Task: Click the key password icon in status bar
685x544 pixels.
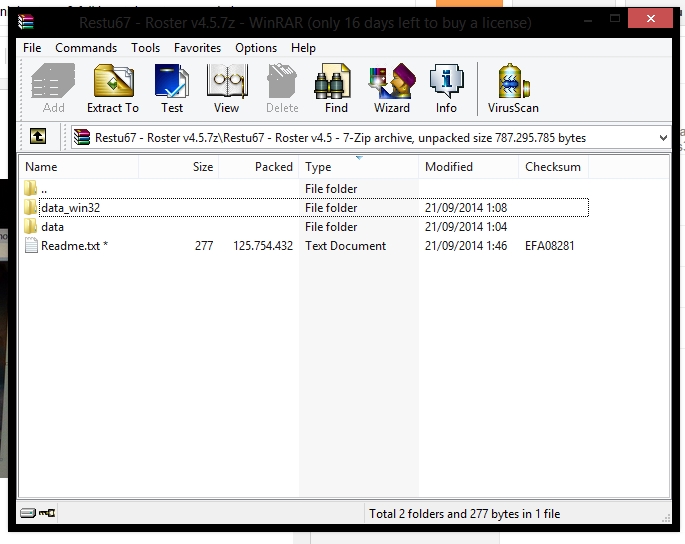Action: [x=47, y=513]
